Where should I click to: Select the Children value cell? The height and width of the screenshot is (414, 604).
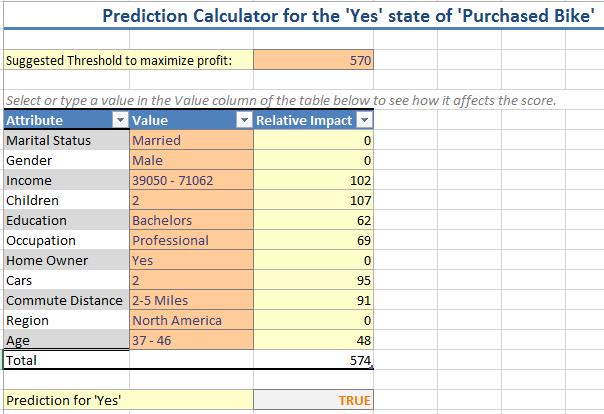pos(191,200)
